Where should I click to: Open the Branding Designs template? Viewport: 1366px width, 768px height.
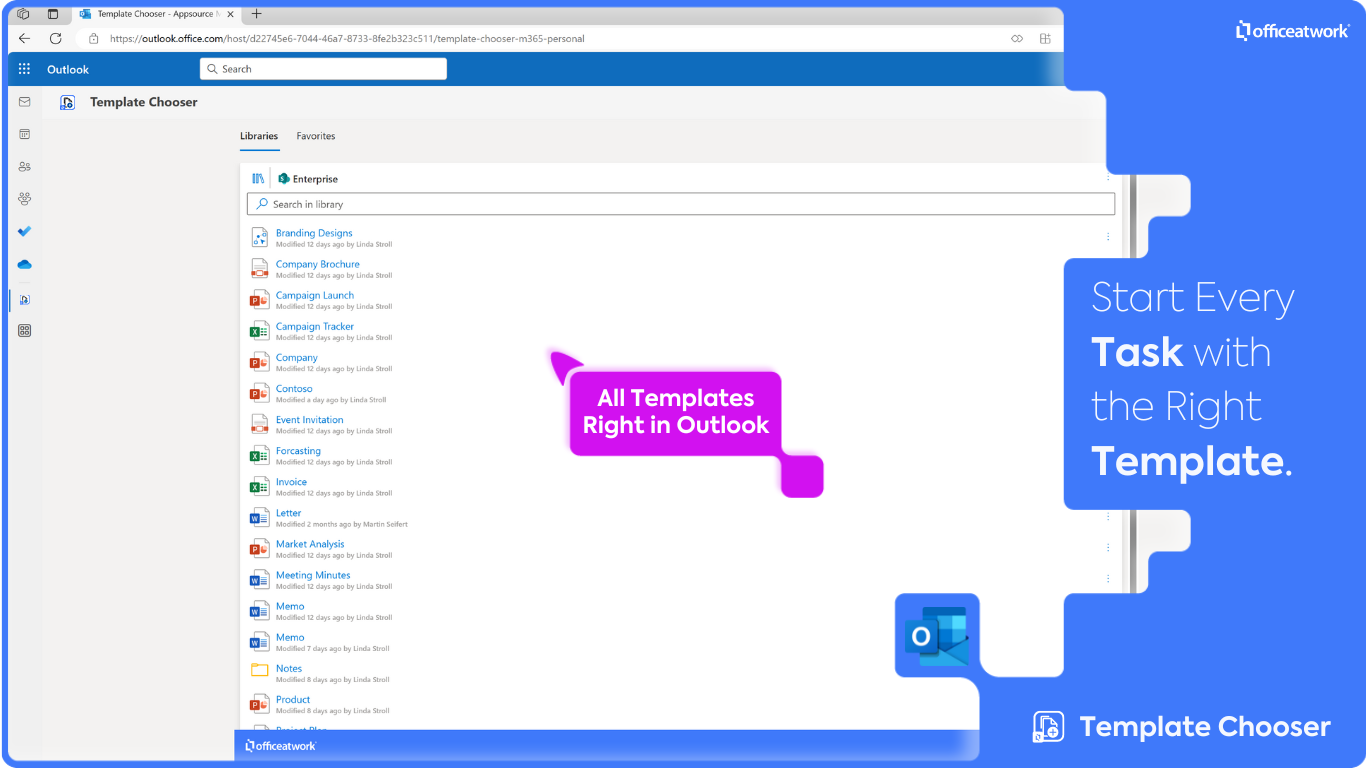tap(314, 233)
